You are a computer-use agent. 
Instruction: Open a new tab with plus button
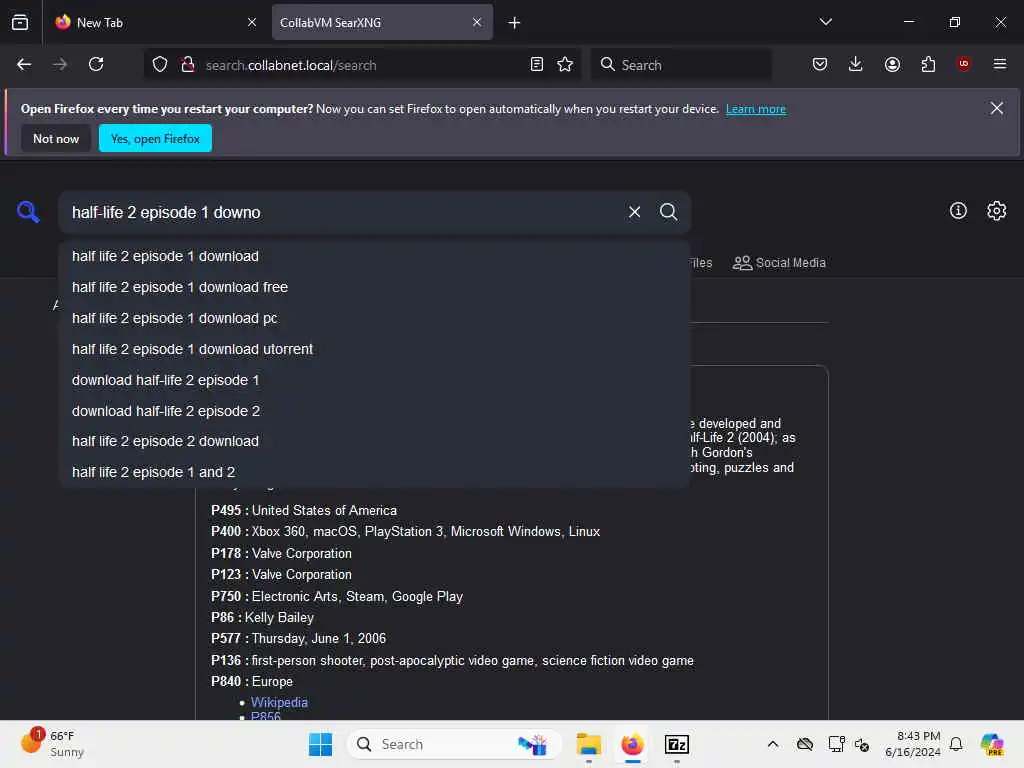[x=514, y=22]
